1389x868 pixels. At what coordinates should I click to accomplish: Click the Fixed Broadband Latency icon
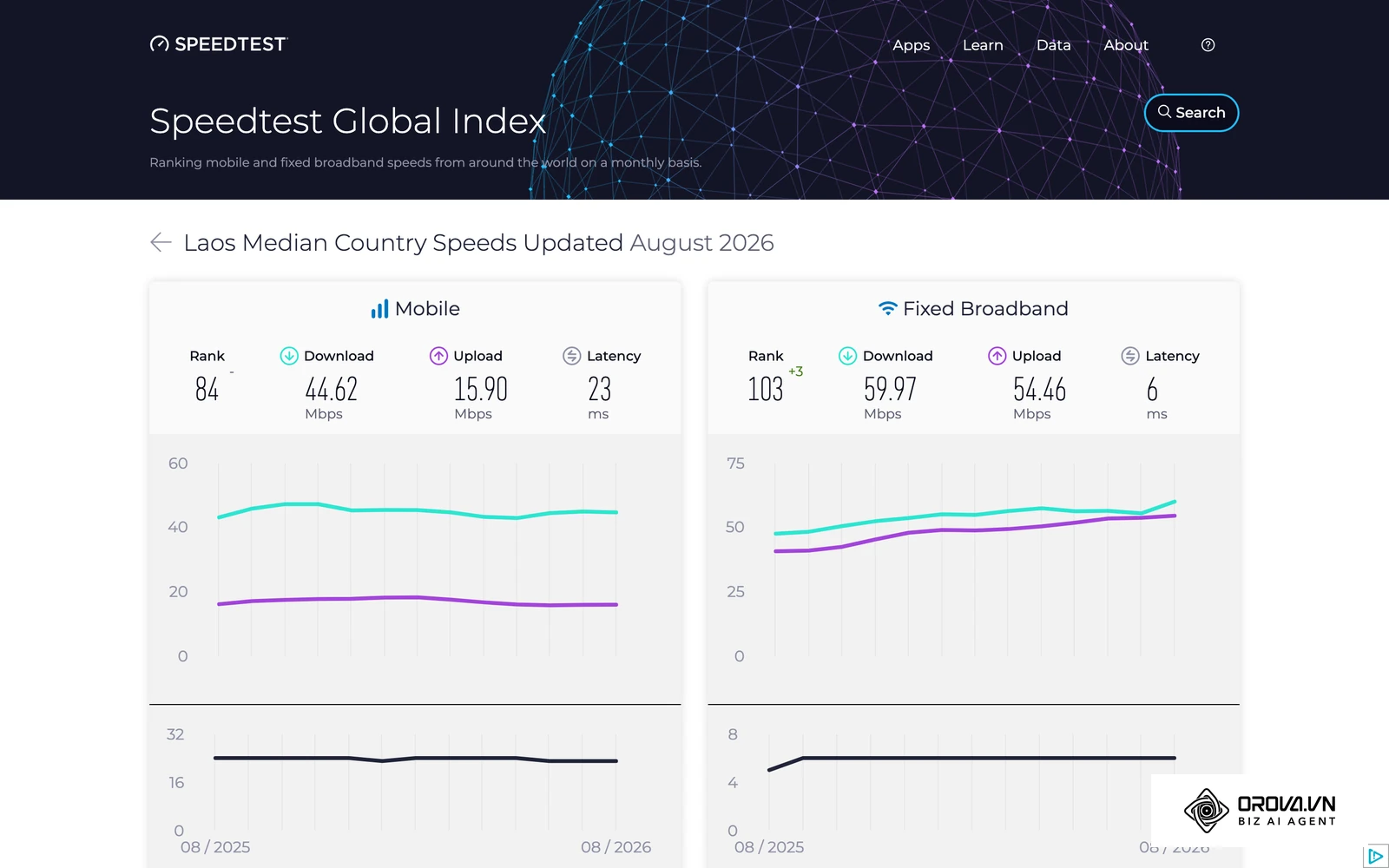point(1129,356)
